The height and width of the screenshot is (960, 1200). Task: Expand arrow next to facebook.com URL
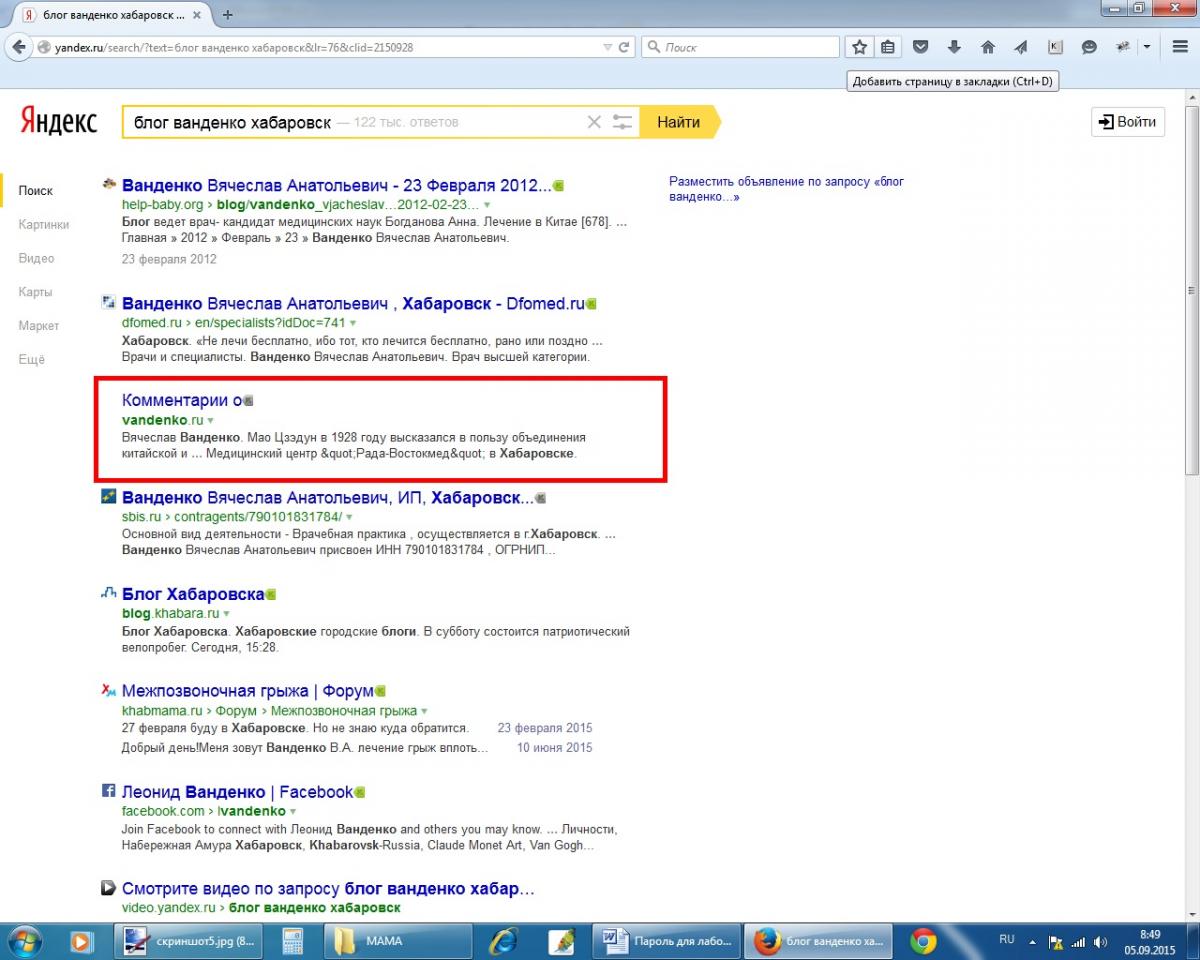[293, 812]
